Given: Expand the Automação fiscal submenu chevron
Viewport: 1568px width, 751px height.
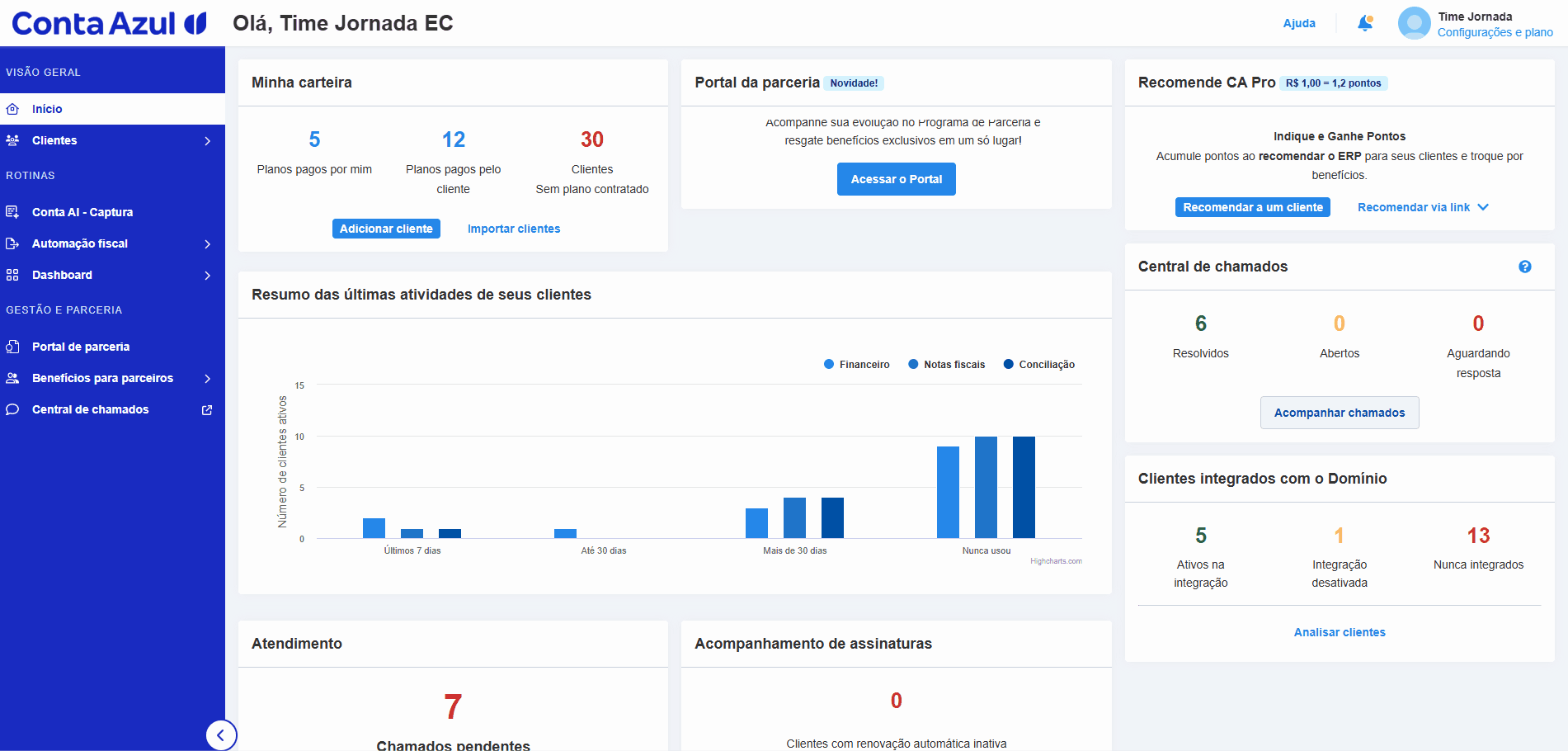Looking at the screenshot, I should pos(208,244).
